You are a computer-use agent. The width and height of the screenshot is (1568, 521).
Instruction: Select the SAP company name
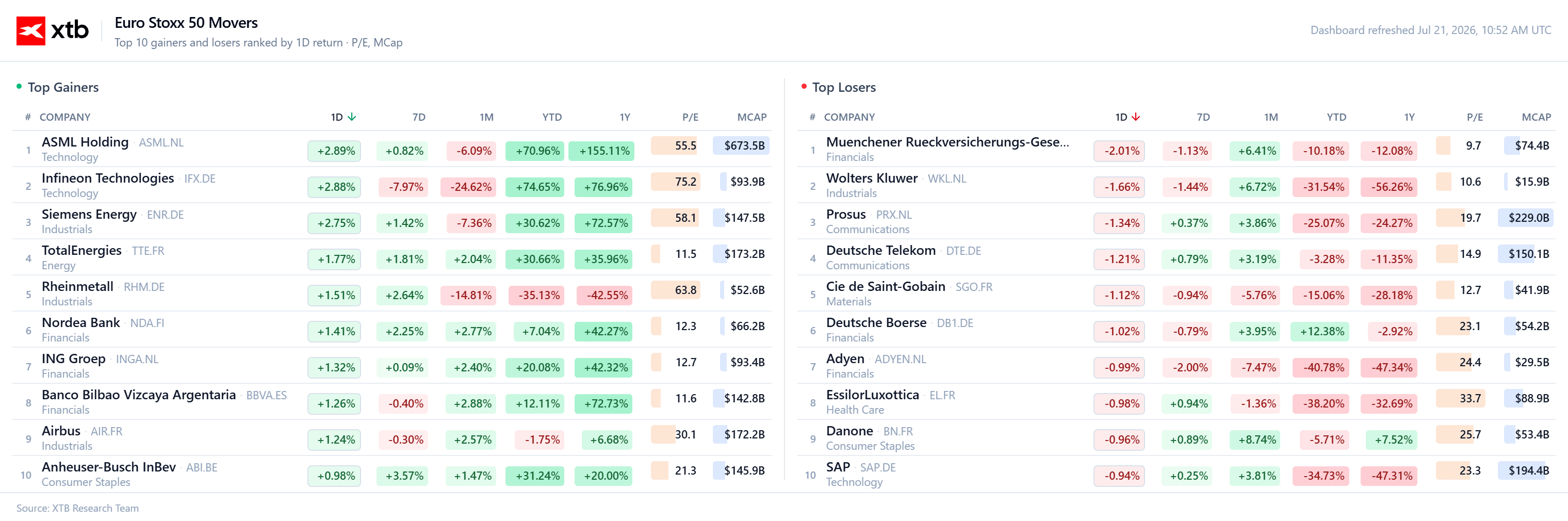[x=838, y=467]
